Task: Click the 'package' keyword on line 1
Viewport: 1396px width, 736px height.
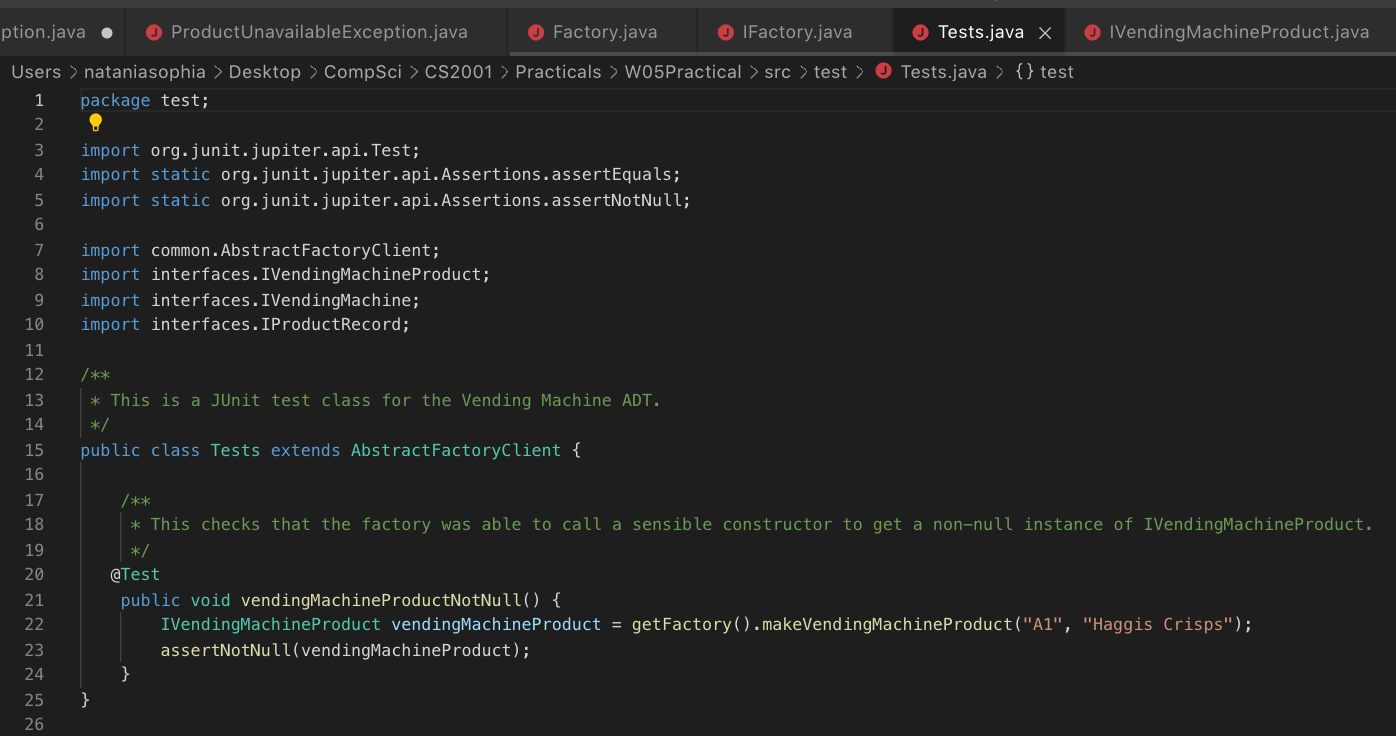Action: pos(116,100)
